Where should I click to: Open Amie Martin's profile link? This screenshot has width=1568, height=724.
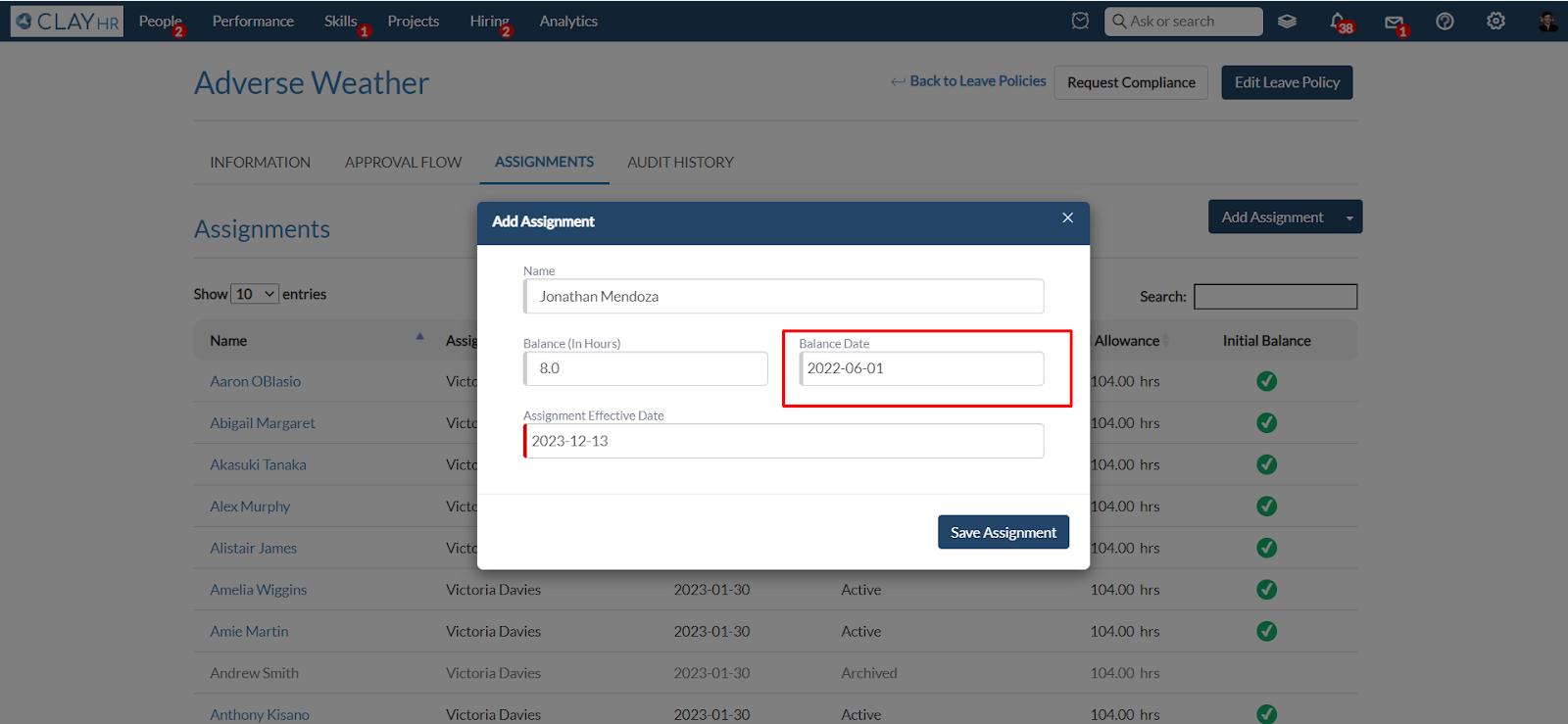[x=249, y=631]
